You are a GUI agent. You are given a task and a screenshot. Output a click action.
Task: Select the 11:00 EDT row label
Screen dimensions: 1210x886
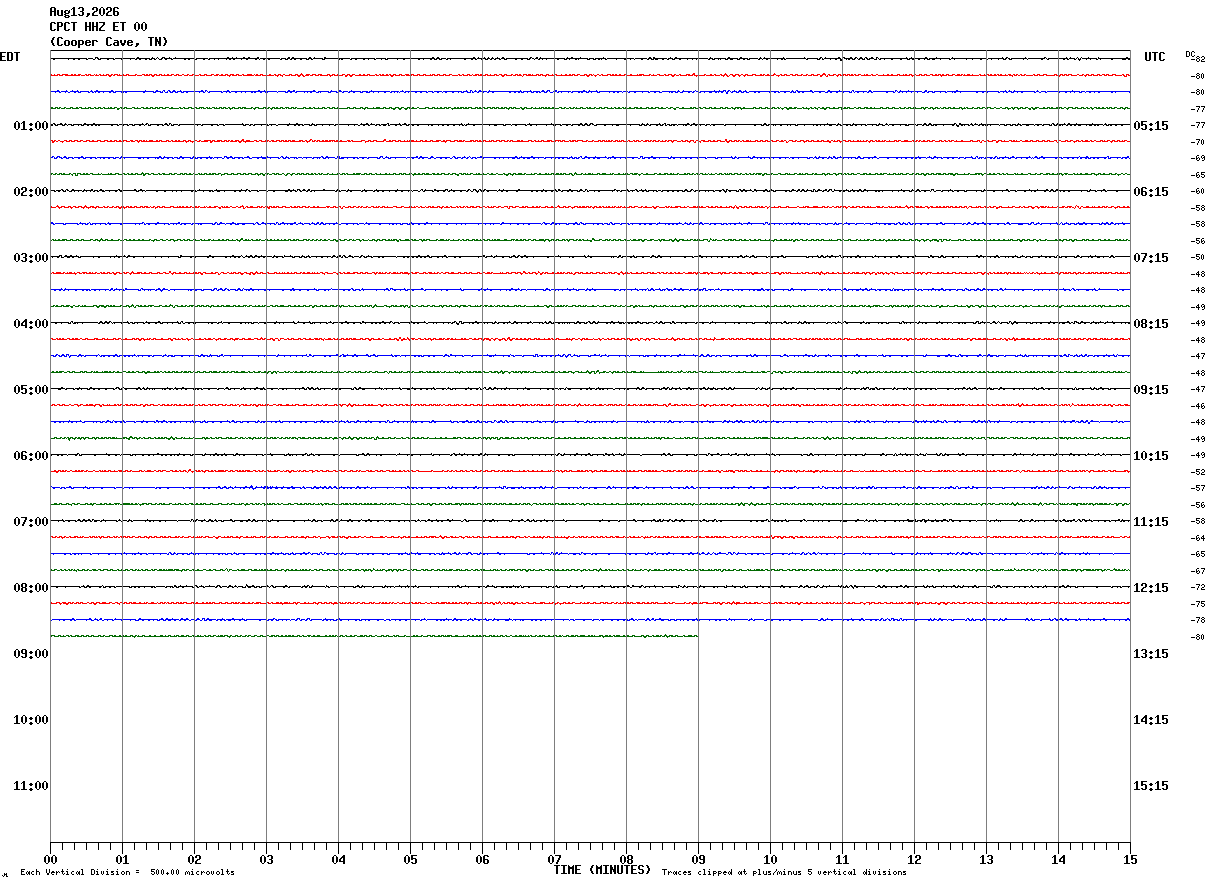click(x=31, y=786)
